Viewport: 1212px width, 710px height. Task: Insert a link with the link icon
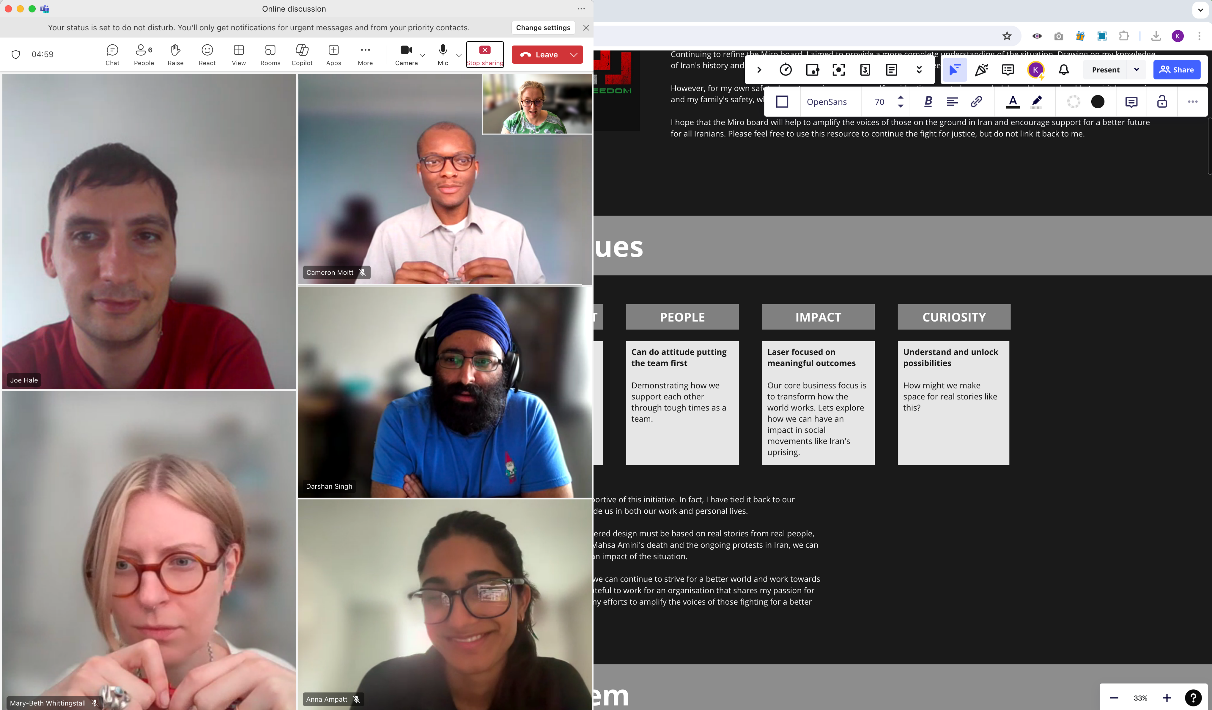point(977,102)
